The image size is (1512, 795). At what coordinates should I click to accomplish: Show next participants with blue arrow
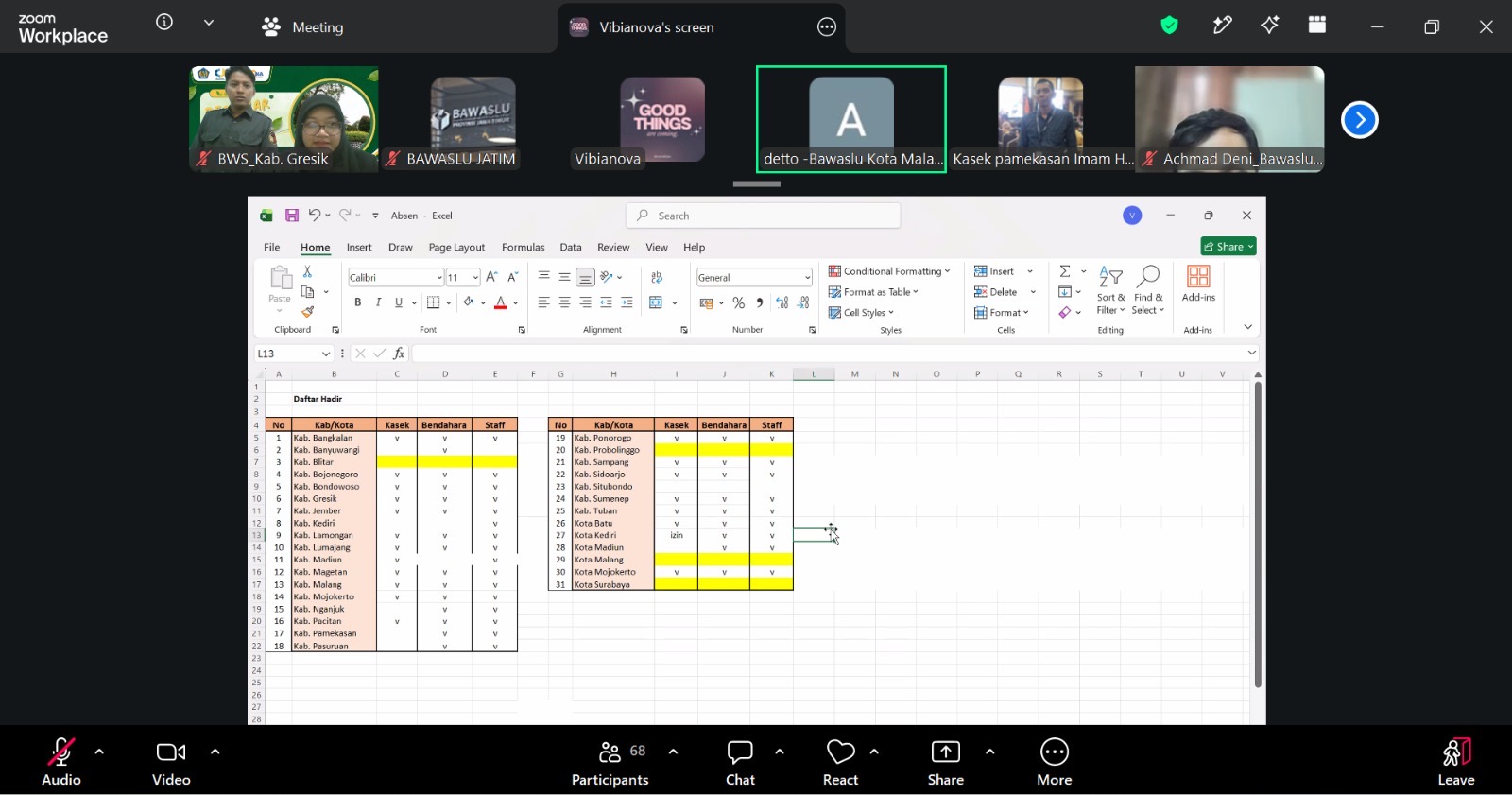tap(1360, 120)
